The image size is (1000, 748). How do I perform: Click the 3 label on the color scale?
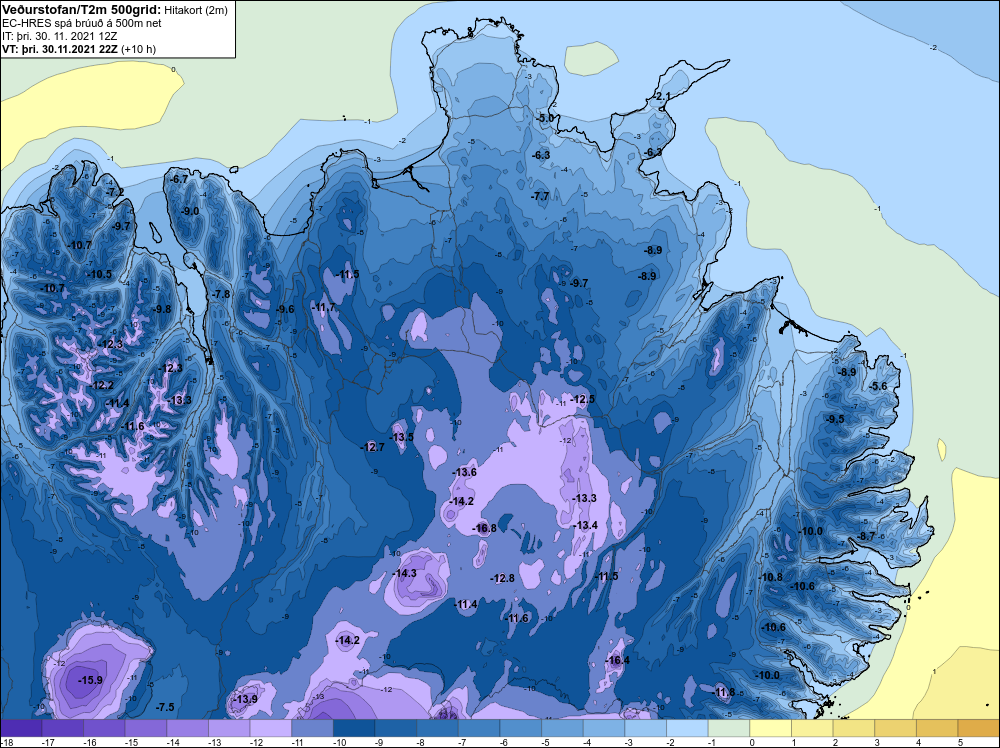pos(876,742)
